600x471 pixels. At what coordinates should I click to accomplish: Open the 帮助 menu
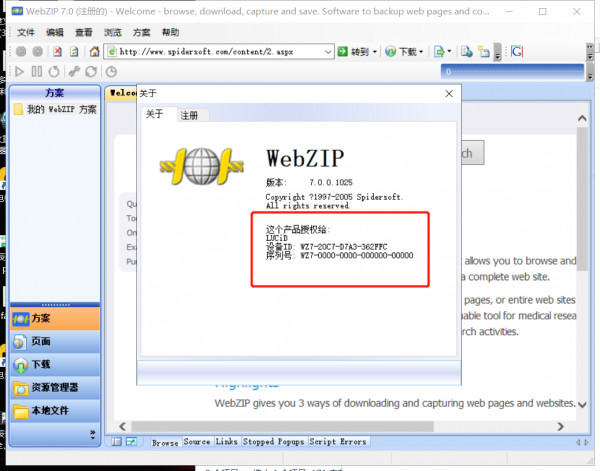point(170,33)
